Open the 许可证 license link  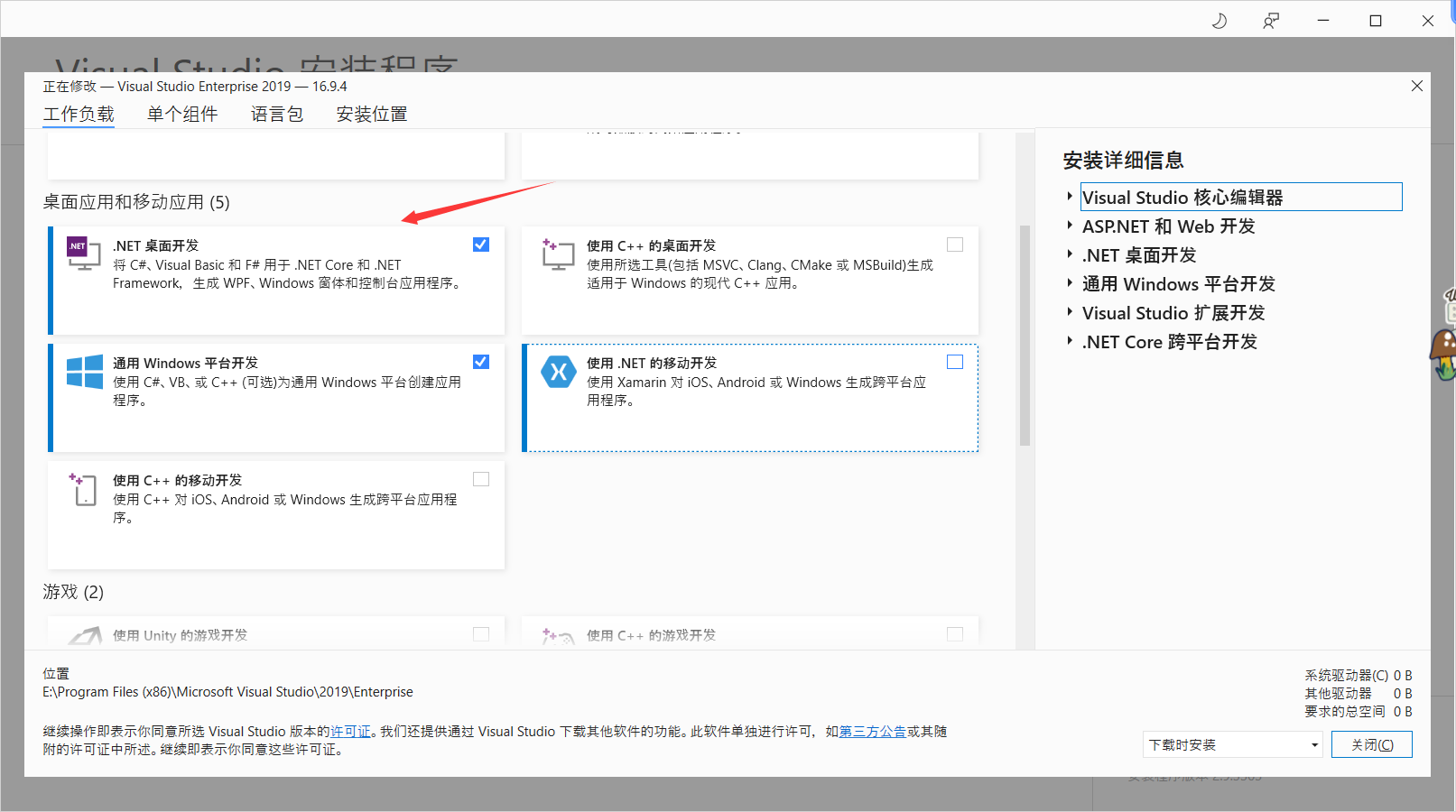[350, 732]
